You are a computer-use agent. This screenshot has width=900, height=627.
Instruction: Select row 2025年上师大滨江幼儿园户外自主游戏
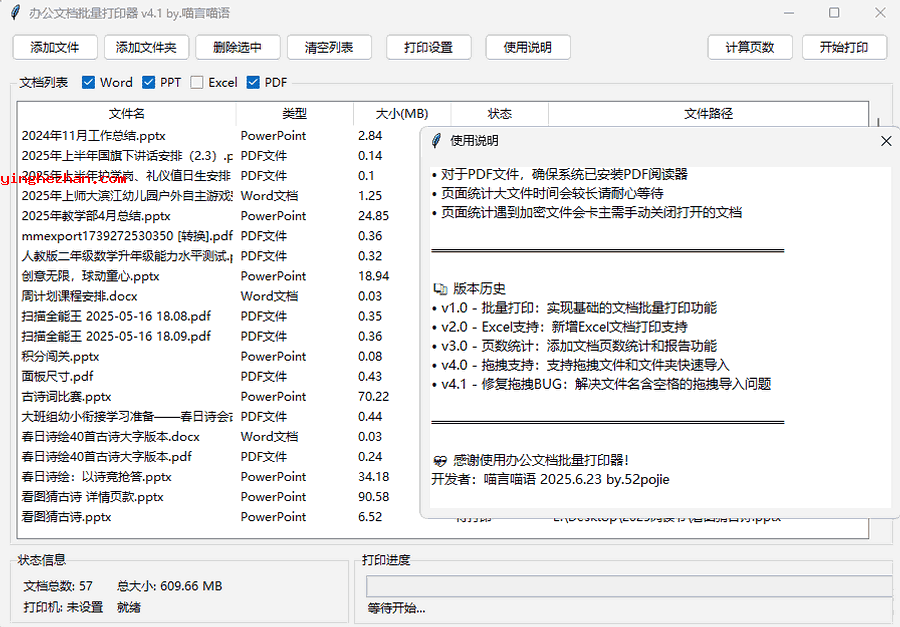click(x=219, y=196)
